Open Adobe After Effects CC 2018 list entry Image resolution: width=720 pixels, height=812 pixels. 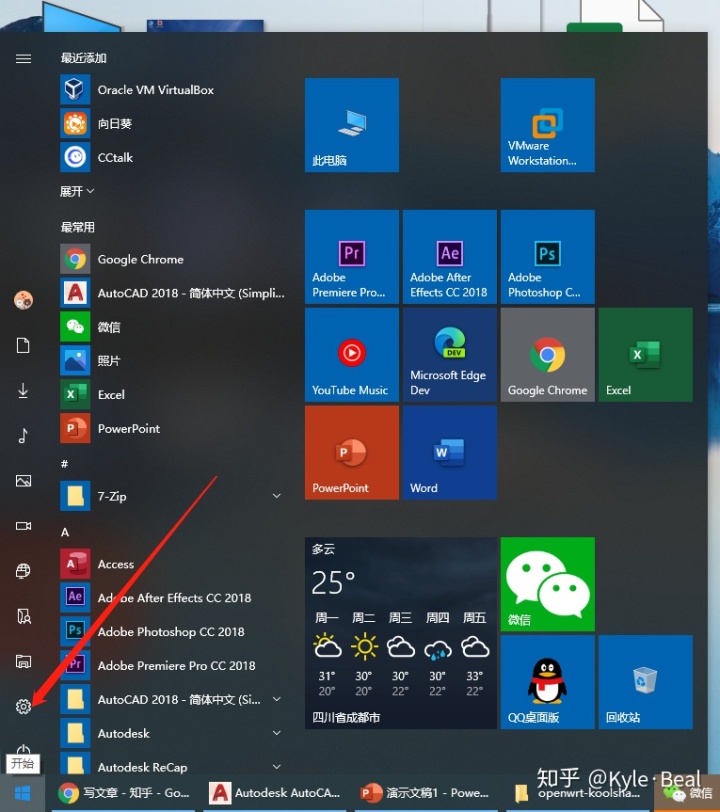[174, 598]
